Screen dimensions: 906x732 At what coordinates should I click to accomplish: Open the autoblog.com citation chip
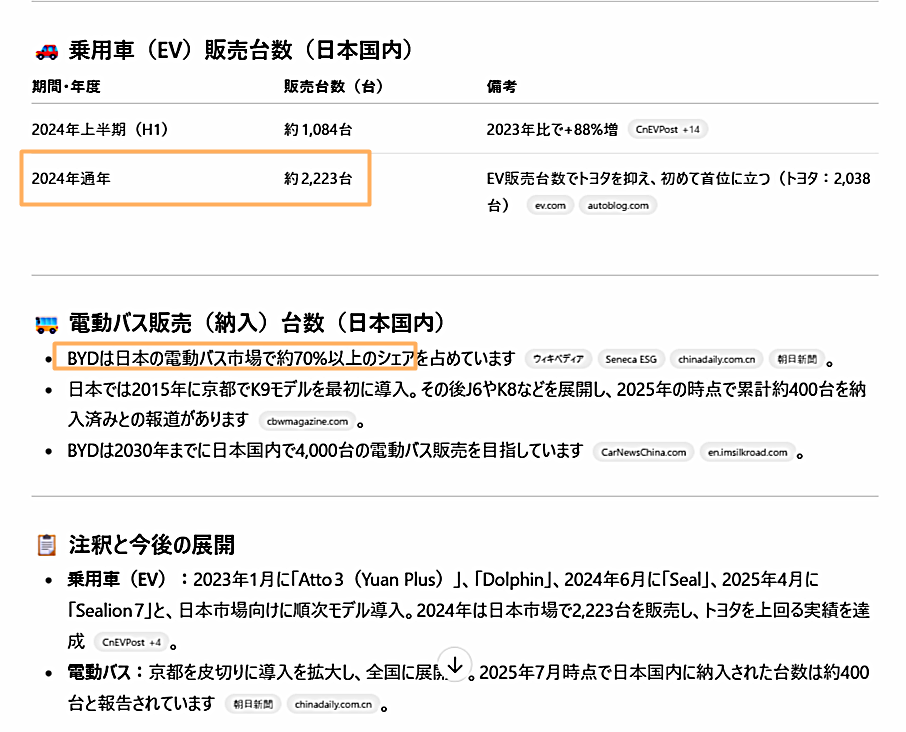(x=617, y=205)
